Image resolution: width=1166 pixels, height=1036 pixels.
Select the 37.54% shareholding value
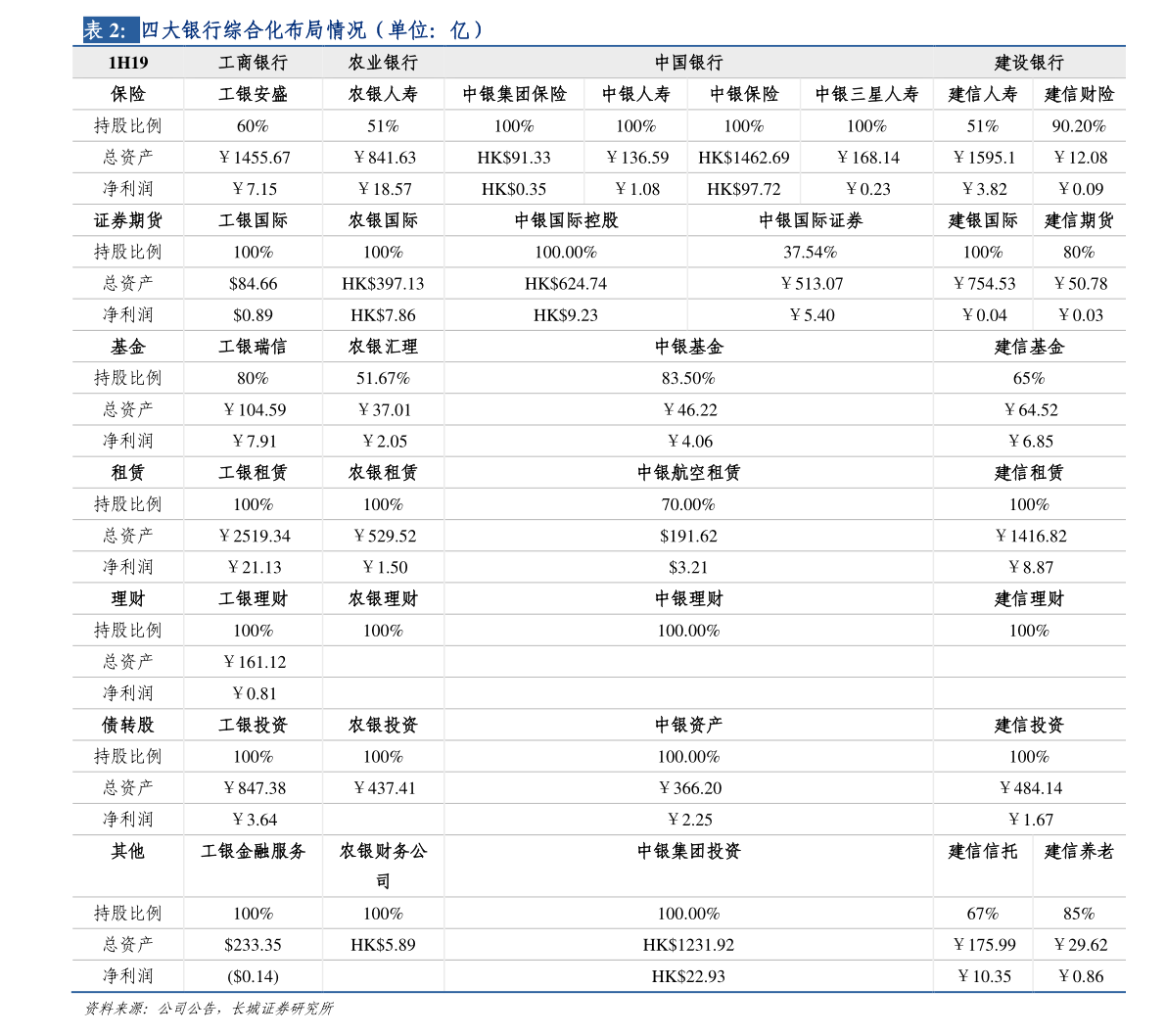pyautogui.click(x=810, y=252)
